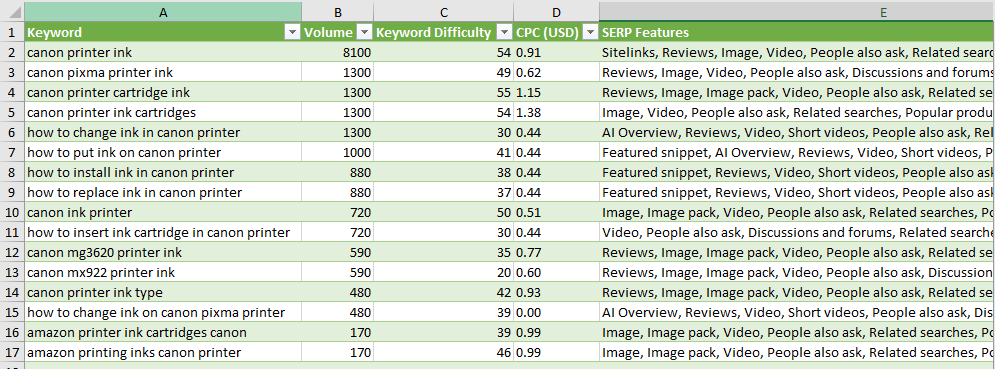995x369 pixels.
Task: Select cell 'canon pixma printer ink'
Action: 163,72
